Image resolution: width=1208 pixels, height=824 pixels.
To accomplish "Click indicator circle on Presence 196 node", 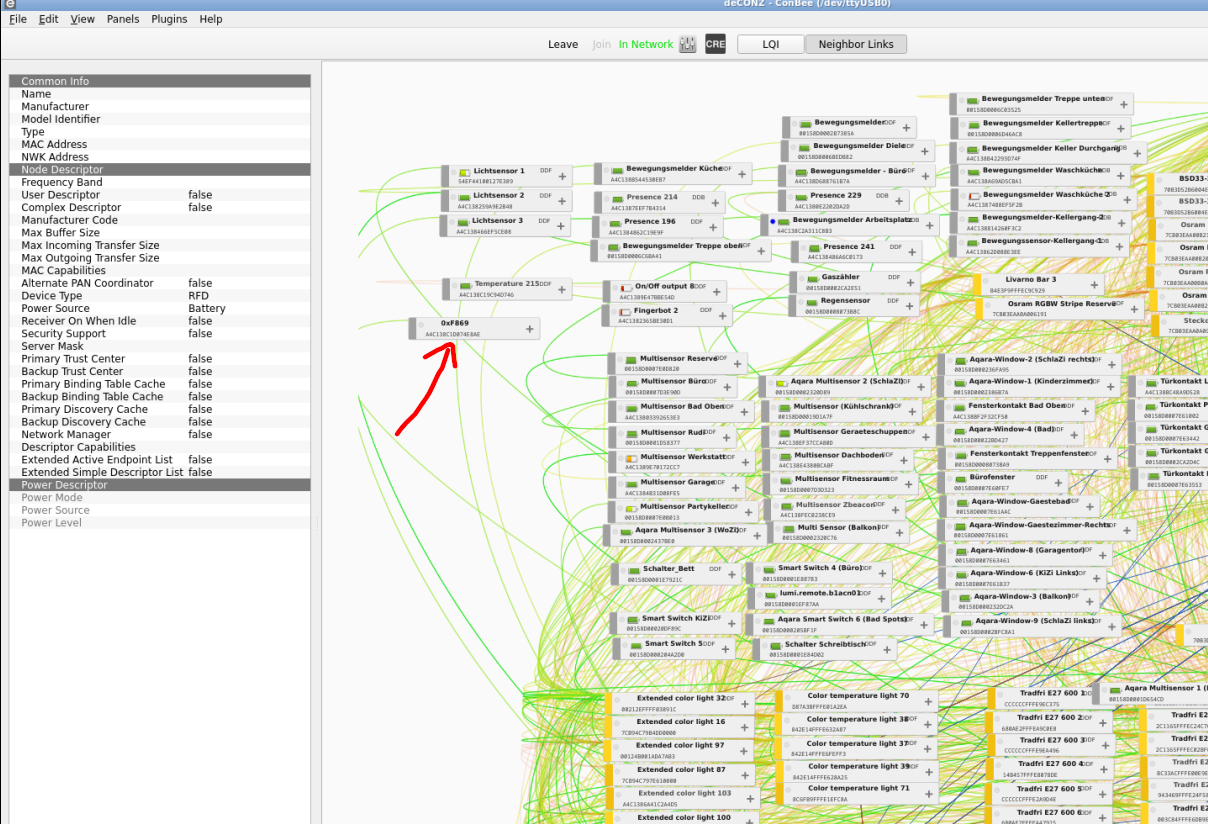I will coord(604,222).
